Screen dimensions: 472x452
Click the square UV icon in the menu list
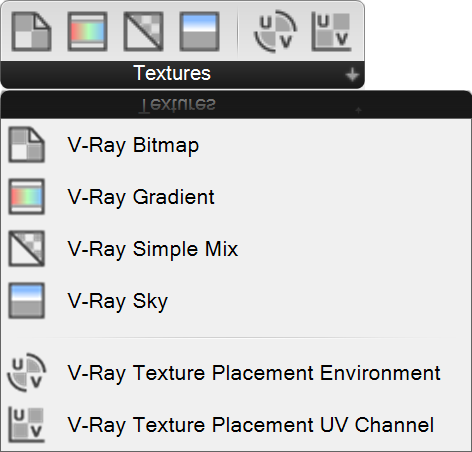coord(26,425)
